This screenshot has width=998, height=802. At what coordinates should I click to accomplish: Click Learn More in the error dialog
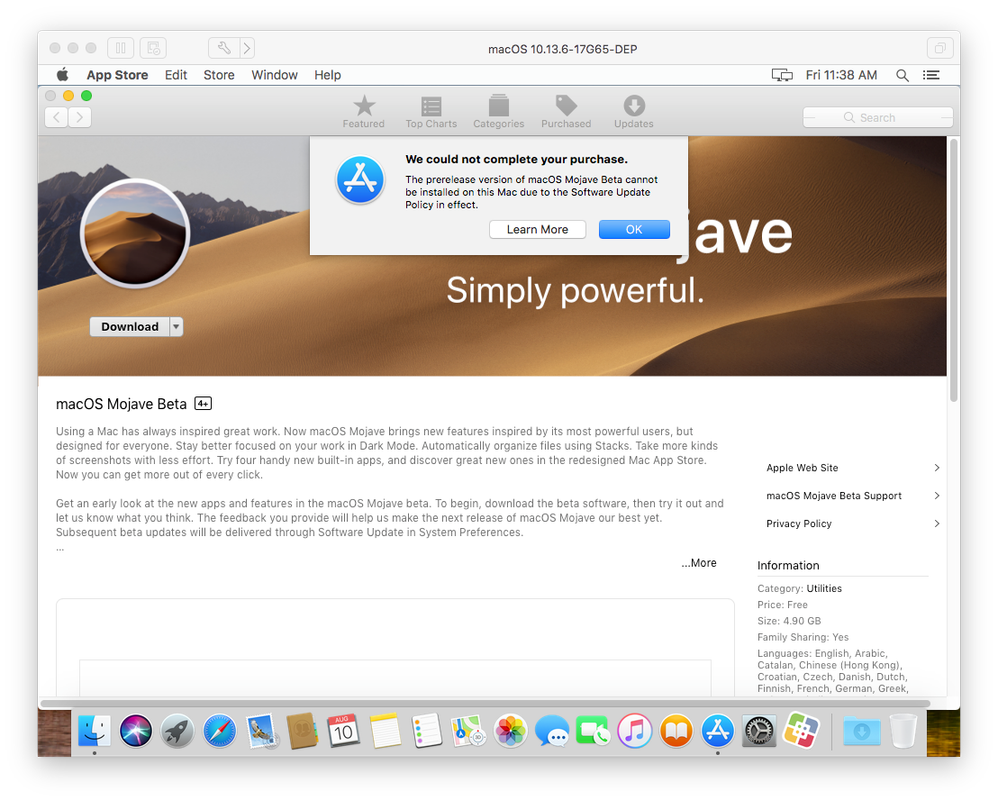click(537, 229)
